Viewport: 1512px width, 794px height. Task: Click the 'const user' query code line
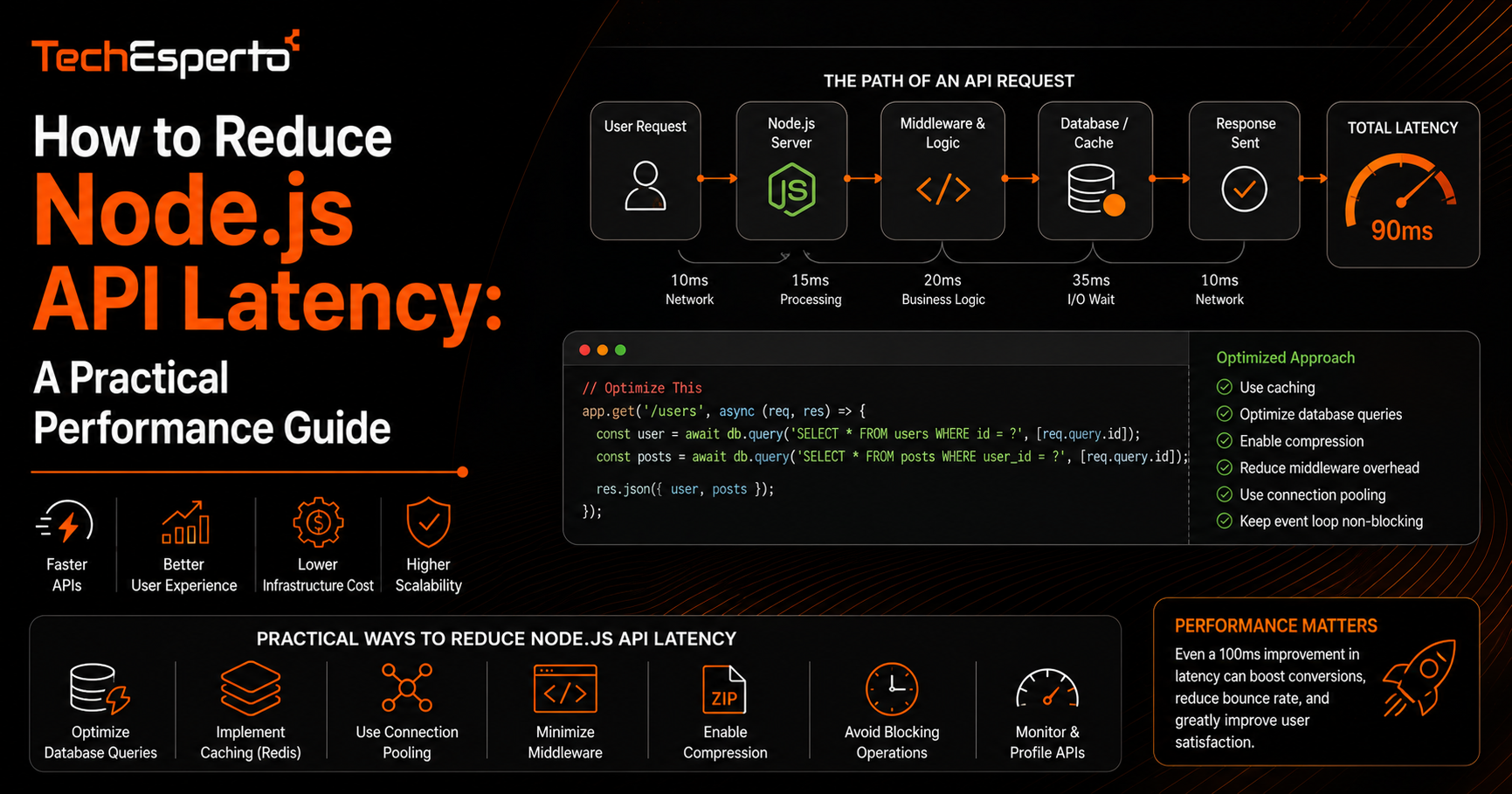pos(868,434)
